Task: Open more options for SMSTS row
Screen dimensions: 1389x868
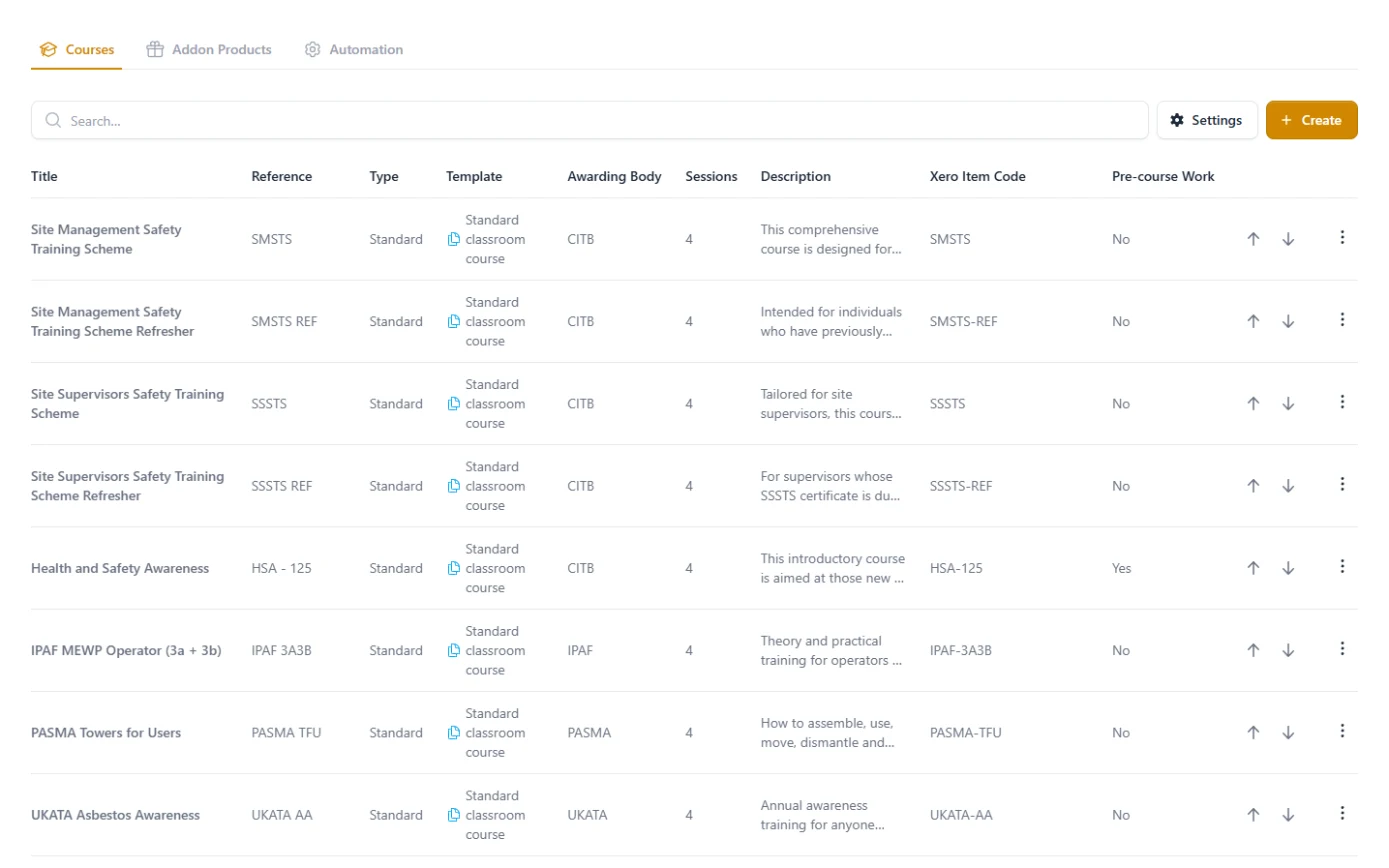Action: coord(1342,238)
